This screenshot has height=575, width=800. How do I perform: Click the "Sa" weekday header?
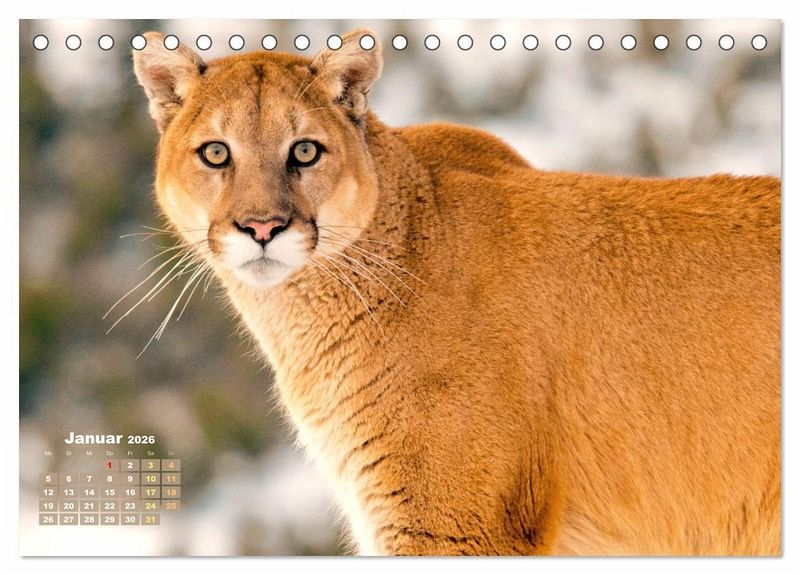[x=151, y=453]
